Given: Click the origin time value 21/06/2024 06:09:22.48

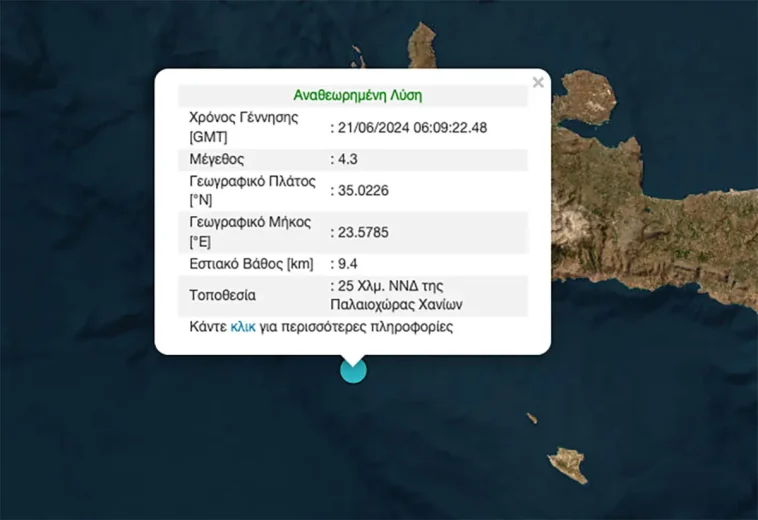Looking at the screenshot, I should point(411,127).
